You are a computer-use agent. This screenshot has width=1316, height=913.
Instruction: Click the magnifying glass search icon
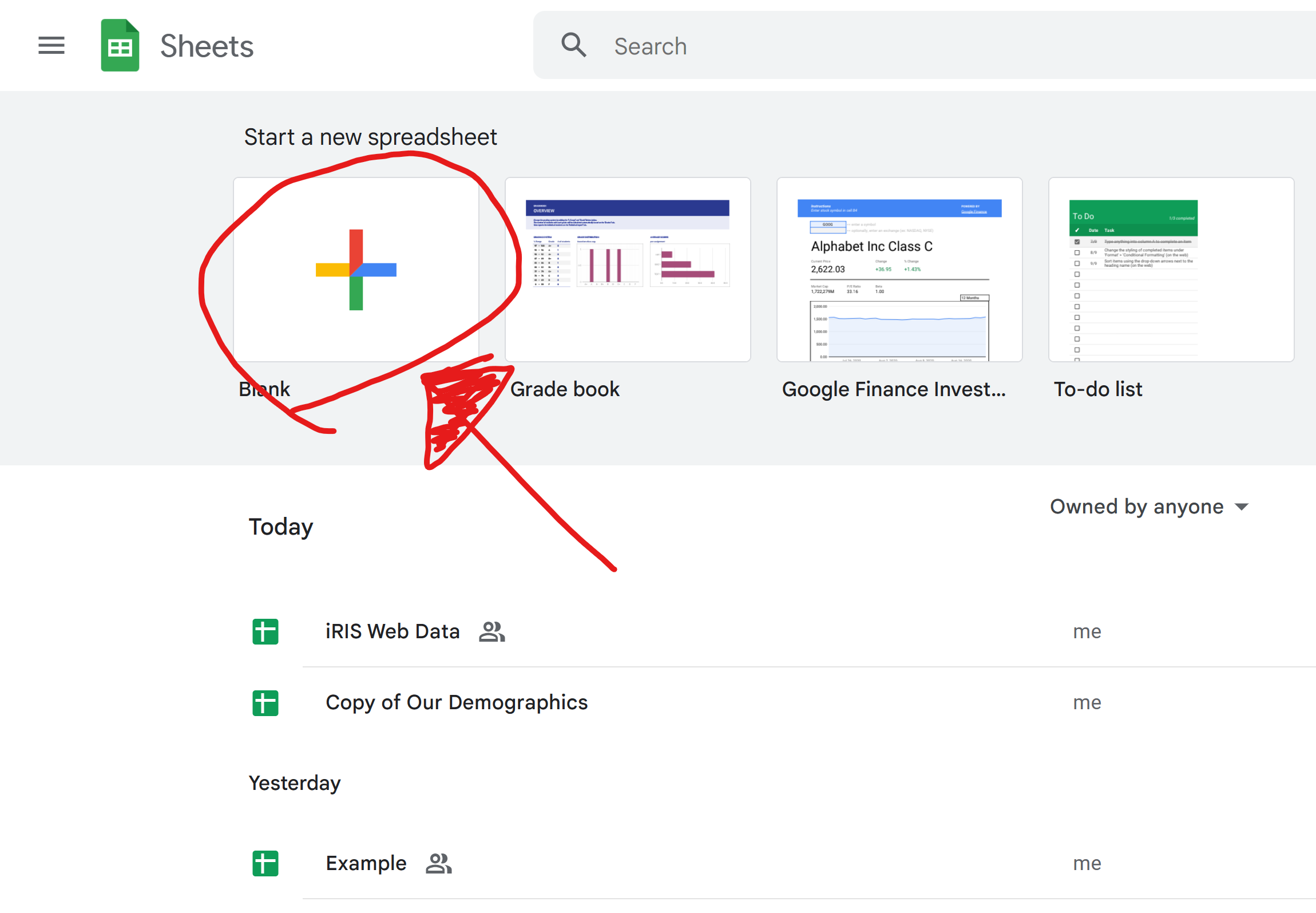tap(573, 45)
